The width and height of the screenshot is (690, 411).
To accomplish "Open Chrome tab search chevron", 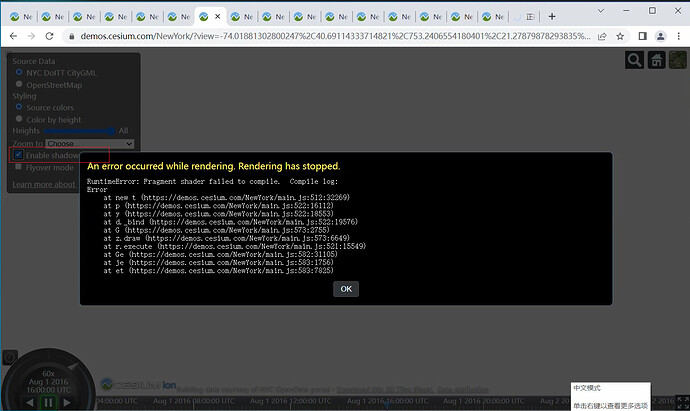I will [x=601, y=11].
